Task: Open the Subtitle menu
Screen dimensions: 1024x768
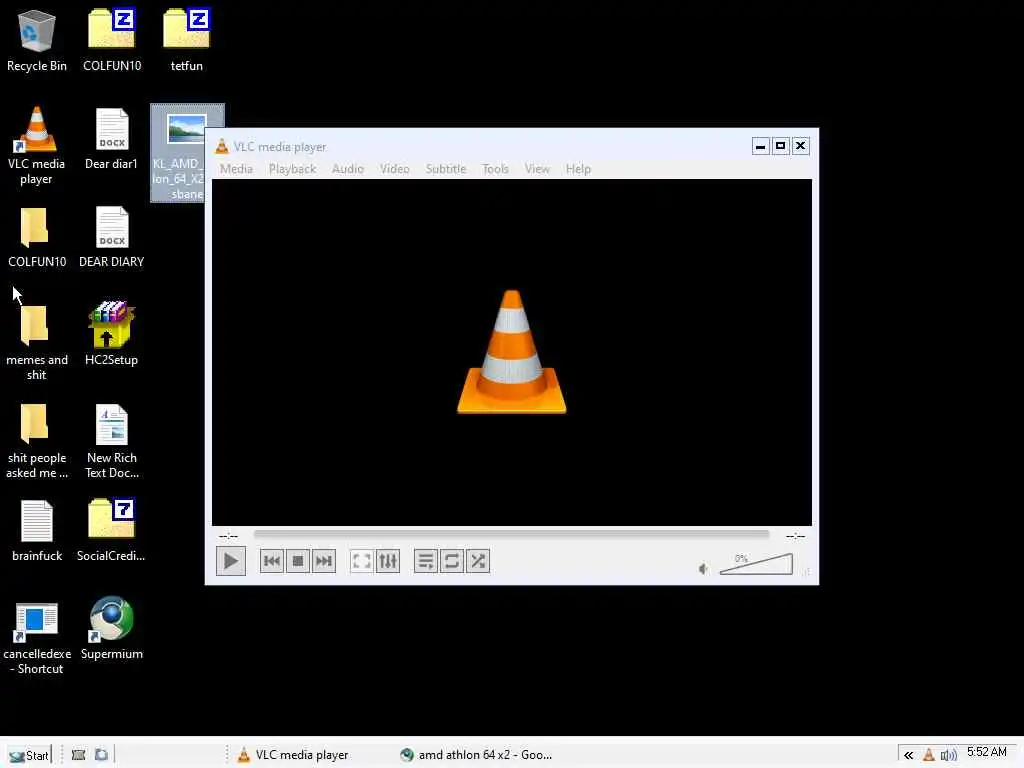Action: (x=446, y=168)
